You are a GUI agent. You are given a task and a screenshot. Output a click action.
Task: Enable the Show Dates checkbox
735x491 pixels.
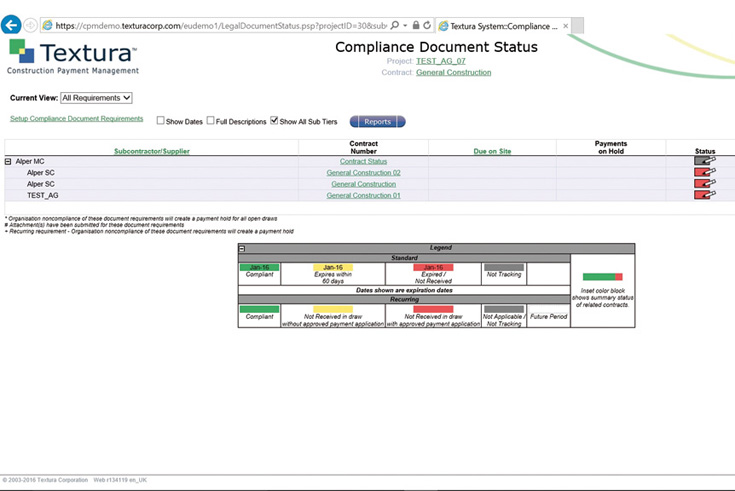(x=160, y=121)
